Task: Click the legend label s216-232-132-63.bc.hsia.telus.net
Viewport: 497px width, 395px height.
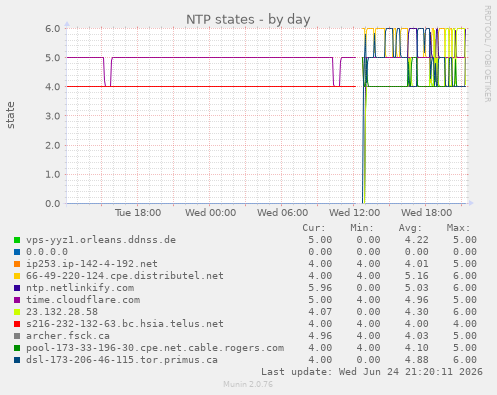Action: [125, 324]
